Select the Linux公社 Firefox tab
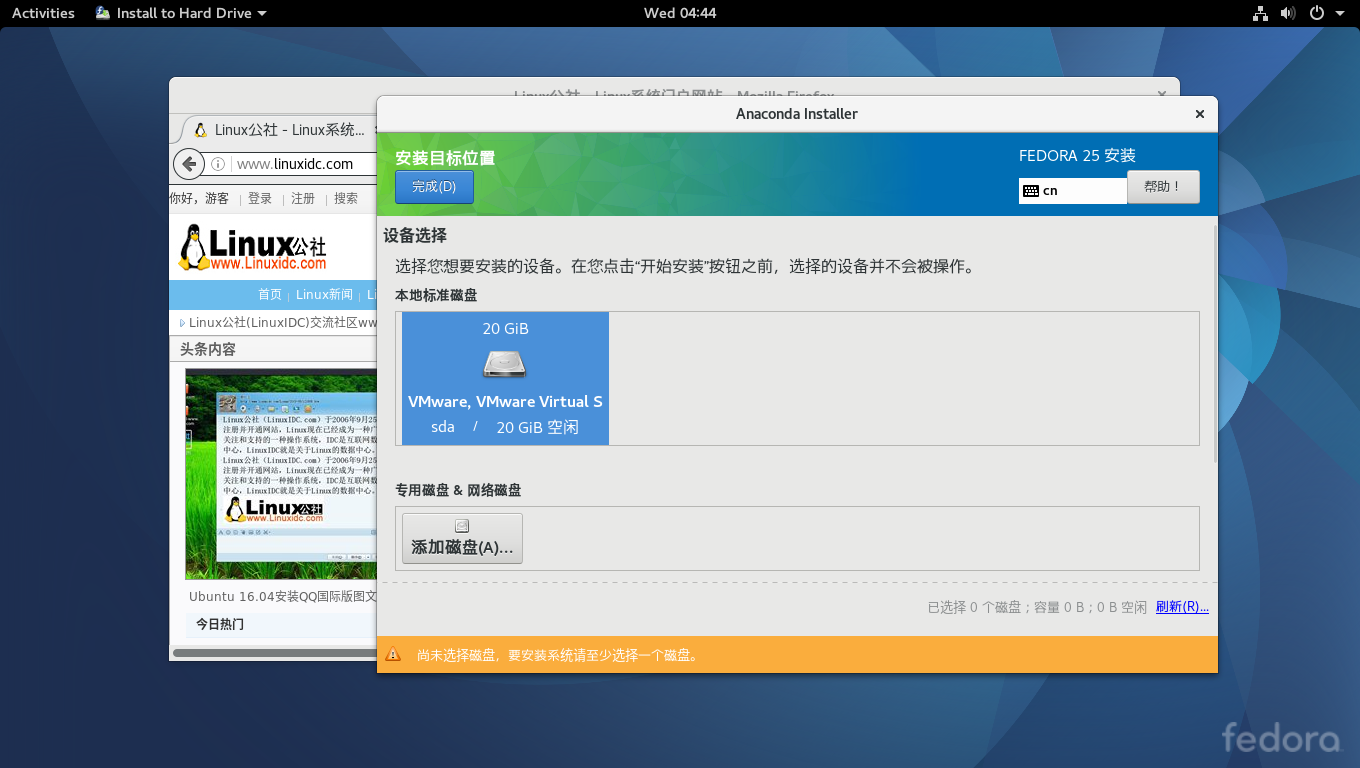This screenshot has height=768, width=1360. tap(280, 130)
